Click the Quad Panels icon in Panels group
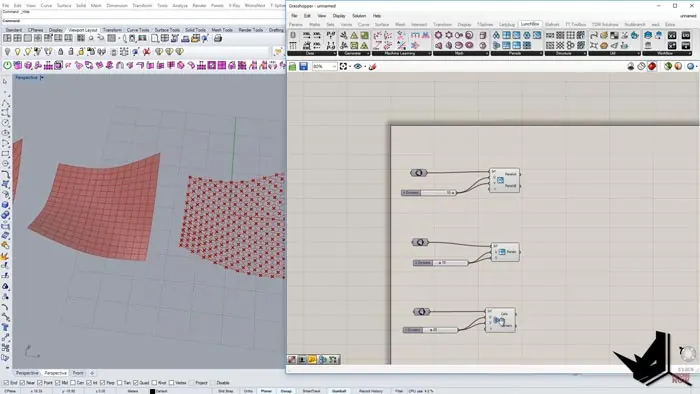The width and height of the screenshot is (700, 394). point(506,35)
